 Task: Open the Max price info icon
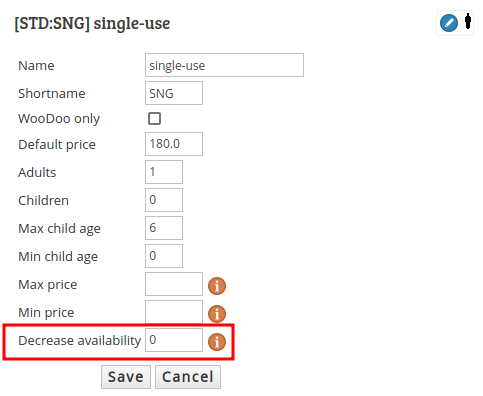217,286
